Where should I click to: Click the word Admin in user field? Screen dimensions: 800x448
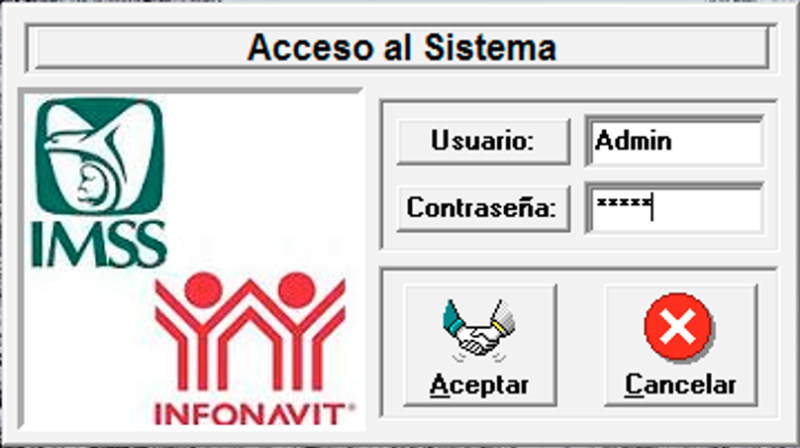point(633,140)
